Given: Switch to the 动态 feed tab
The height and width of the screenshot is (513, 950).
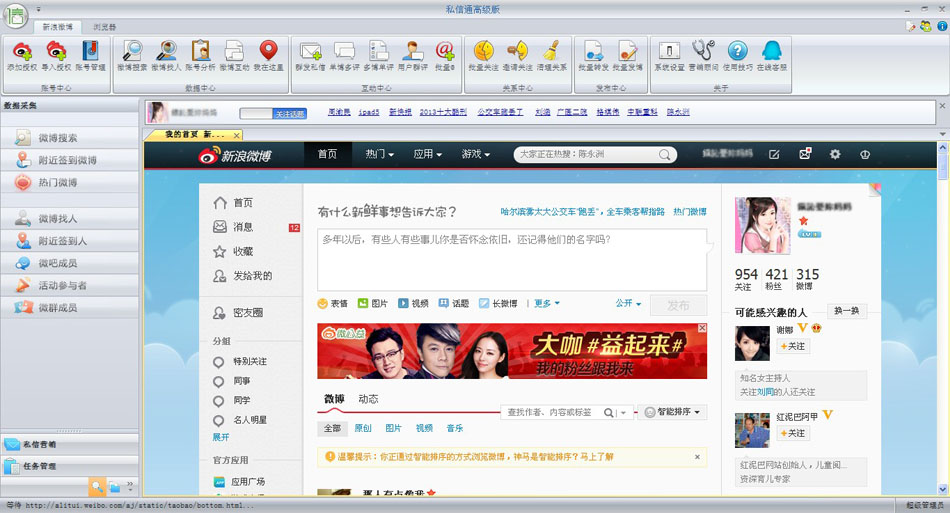Looking at the screenshot, I should [x=368, y=399].
